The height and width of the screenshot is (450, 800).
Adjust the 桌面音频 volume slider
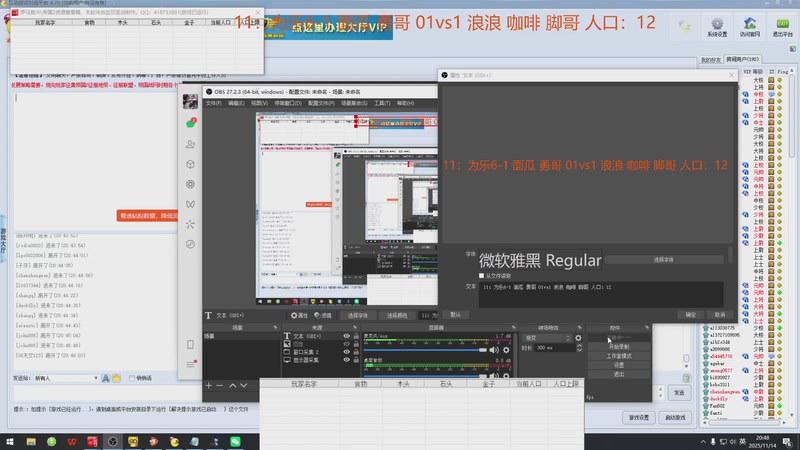point(425,376)
